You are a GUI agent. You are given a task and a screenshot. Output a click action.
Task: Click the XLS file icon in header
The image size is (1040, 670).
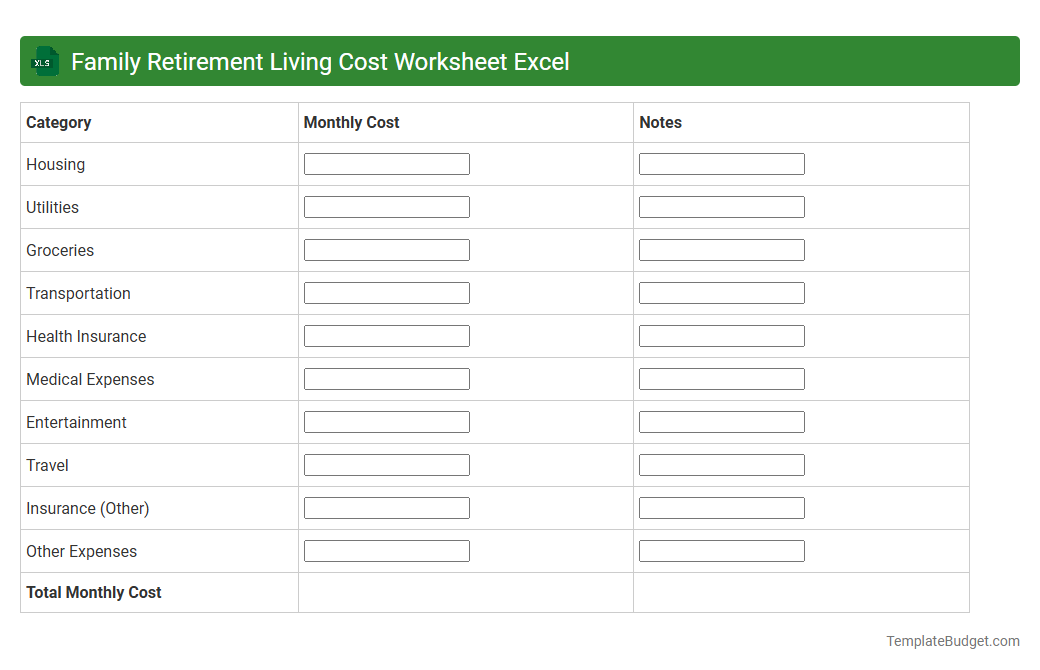(x=44, y=61)
